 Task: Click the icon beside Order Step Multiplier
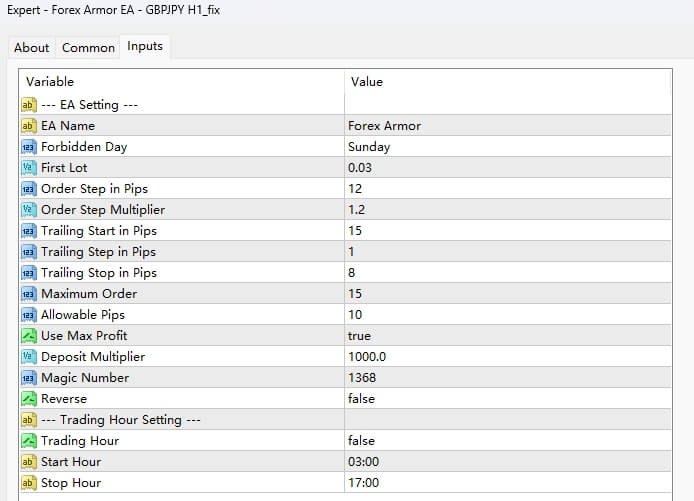(x=28, y=210)
